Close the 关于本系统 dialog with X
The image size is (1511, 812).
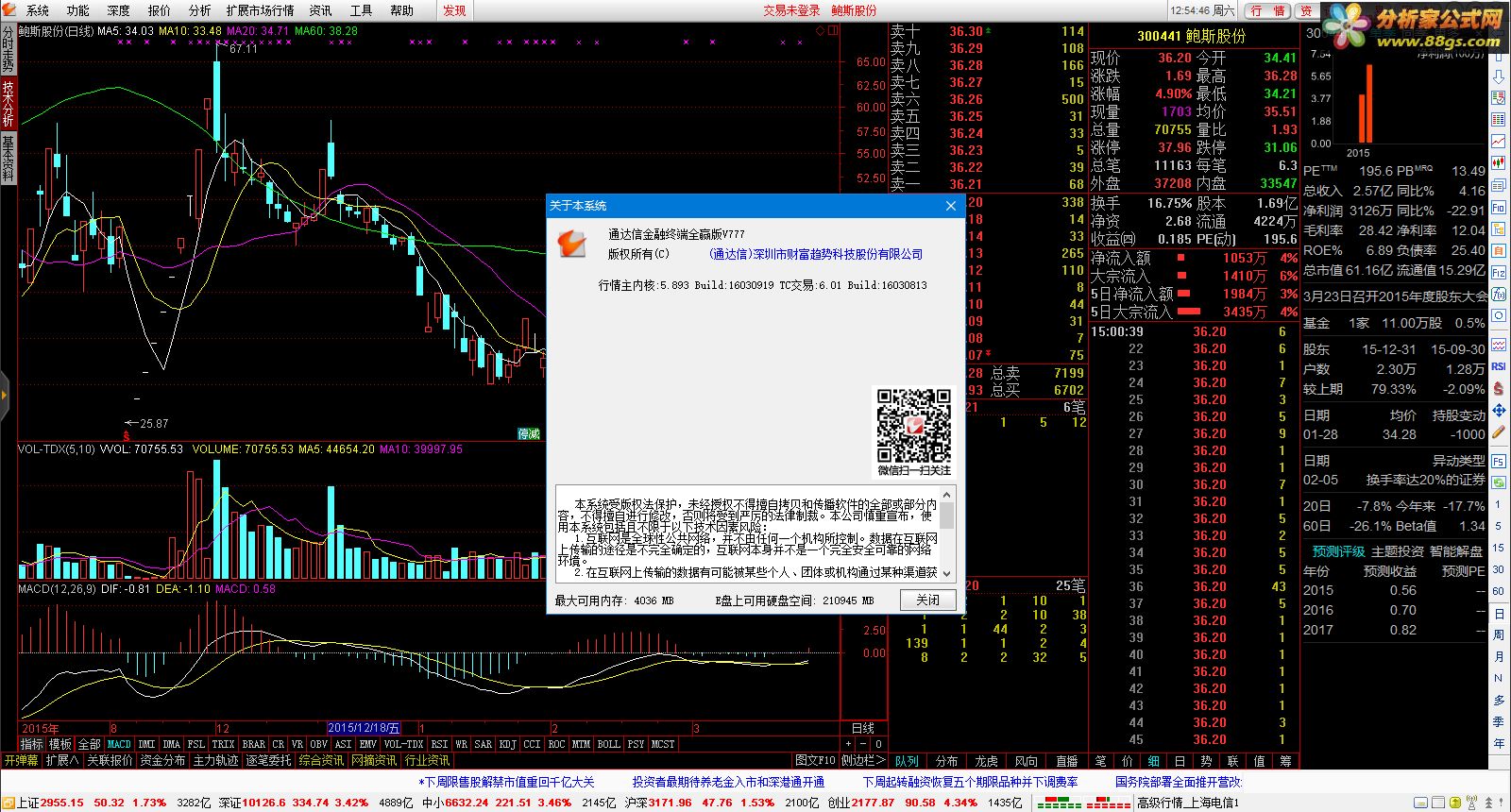click(951, 205)
